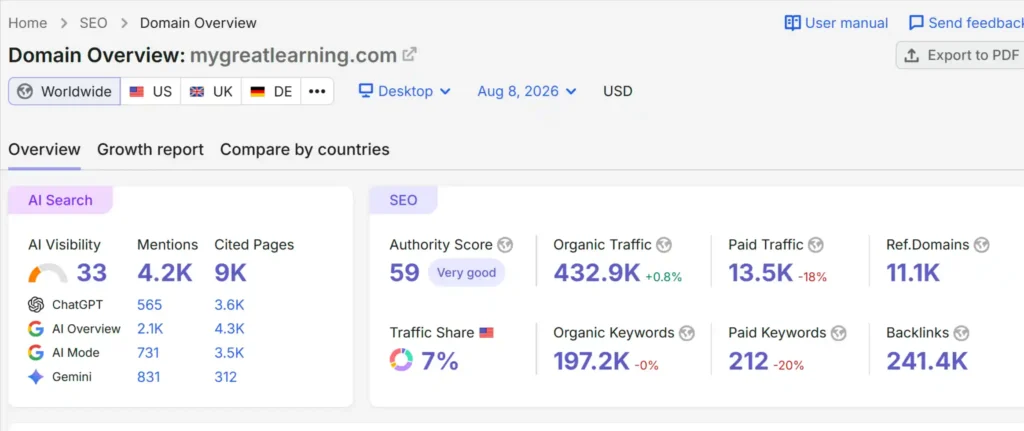Viewport: 1024px width, 431px height.
Task: Click Authority Score value 59
Action: tap(404, 273)
